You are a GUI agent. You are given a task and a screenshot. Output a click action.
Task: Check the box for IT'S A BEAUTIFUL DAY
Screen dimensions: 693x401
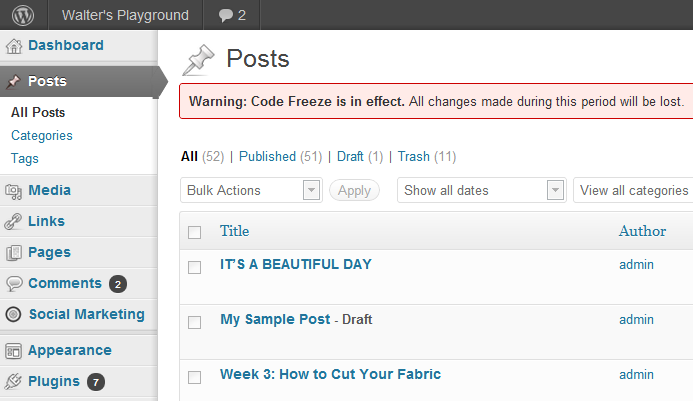(x=194, y=267)
